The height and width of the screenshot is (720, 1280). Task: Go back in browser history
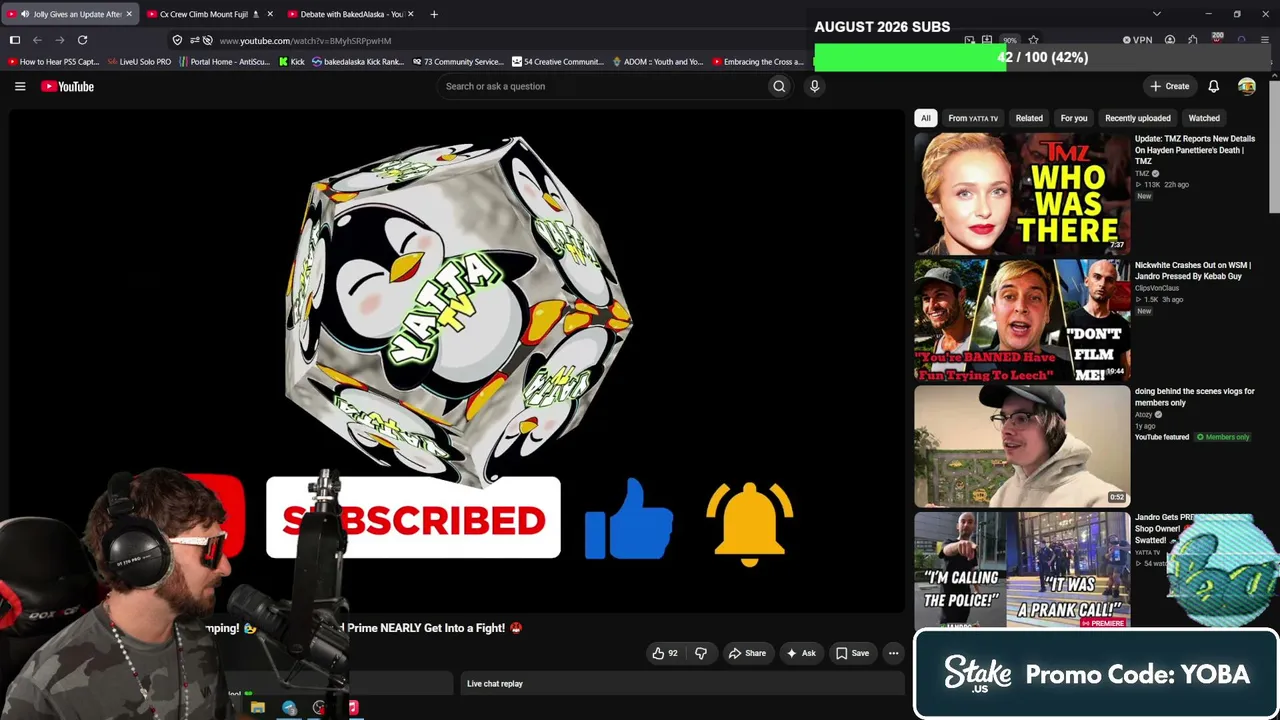37,40
